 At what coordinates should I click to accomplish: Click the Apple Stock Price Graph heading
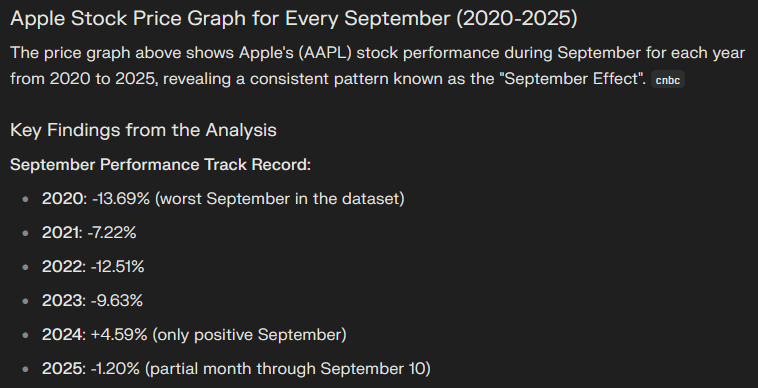[x=294, y=18]
